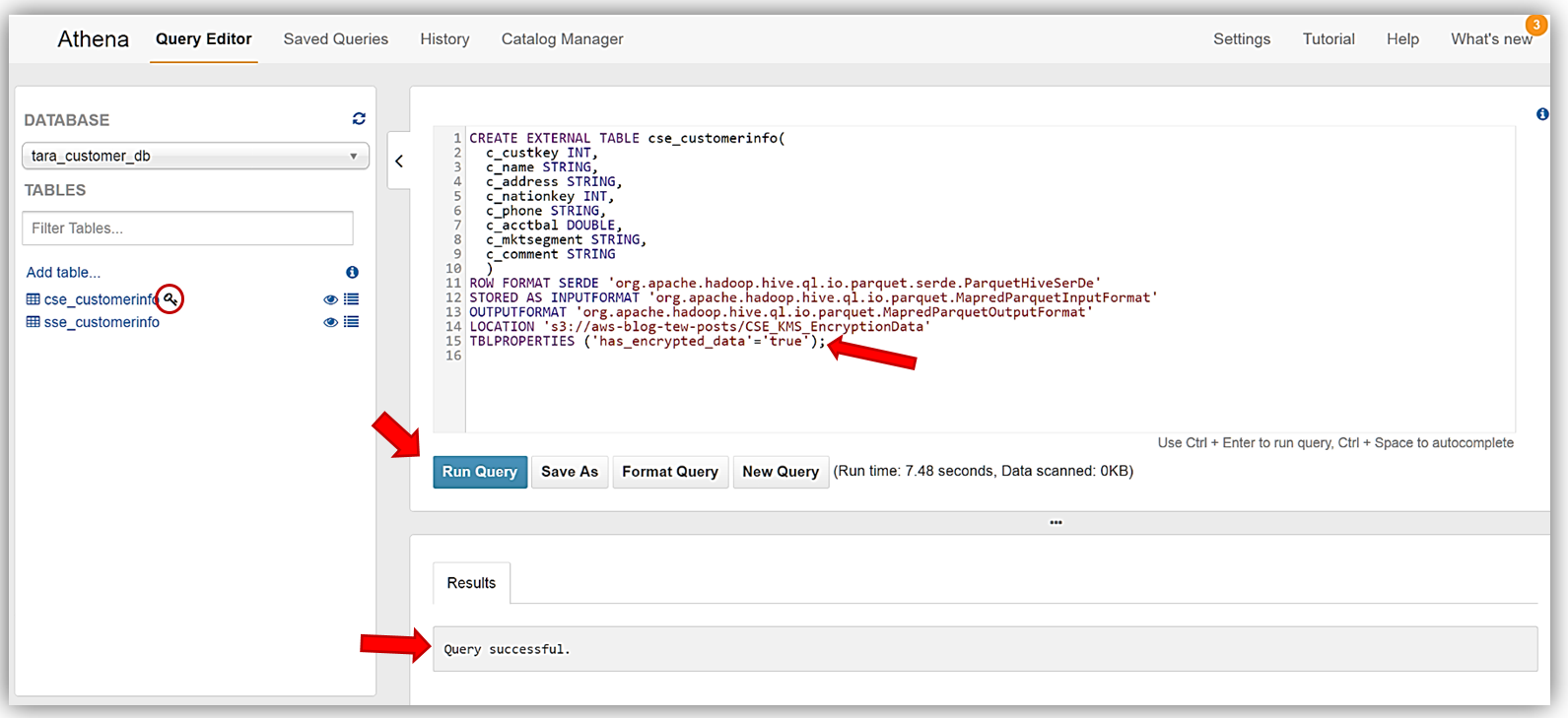Open properties list icon for sse_customerinfo

click(351, 322)
